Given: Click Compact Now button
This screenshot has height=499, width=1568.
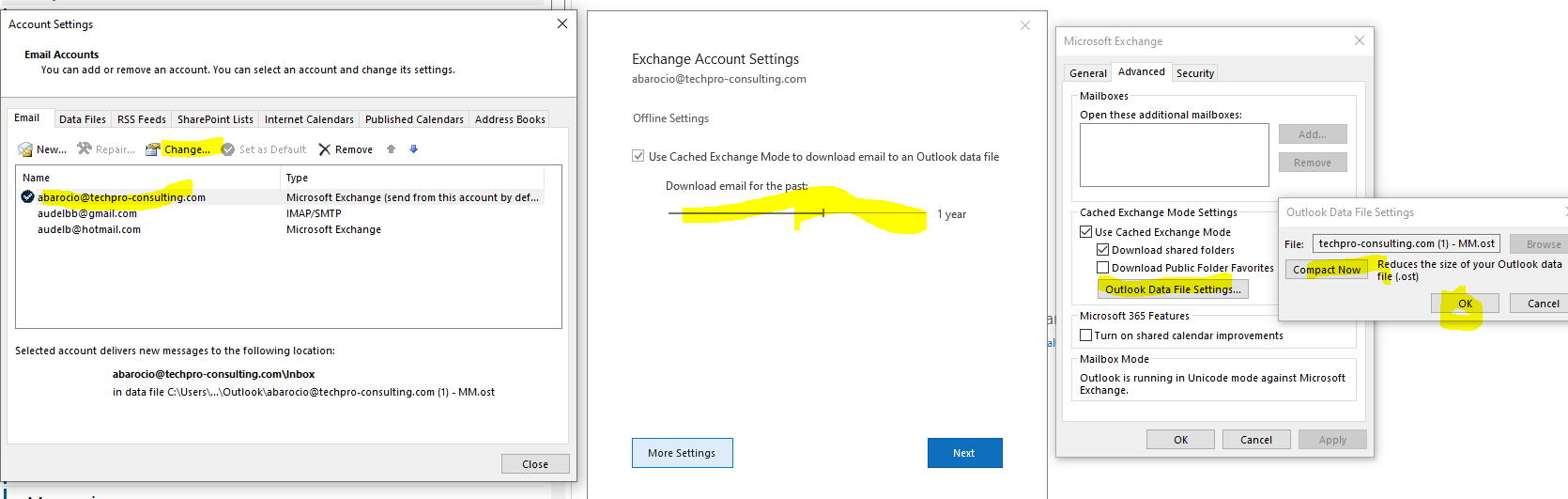Looking at the screenshot, I should click(x=1327, y=270).
